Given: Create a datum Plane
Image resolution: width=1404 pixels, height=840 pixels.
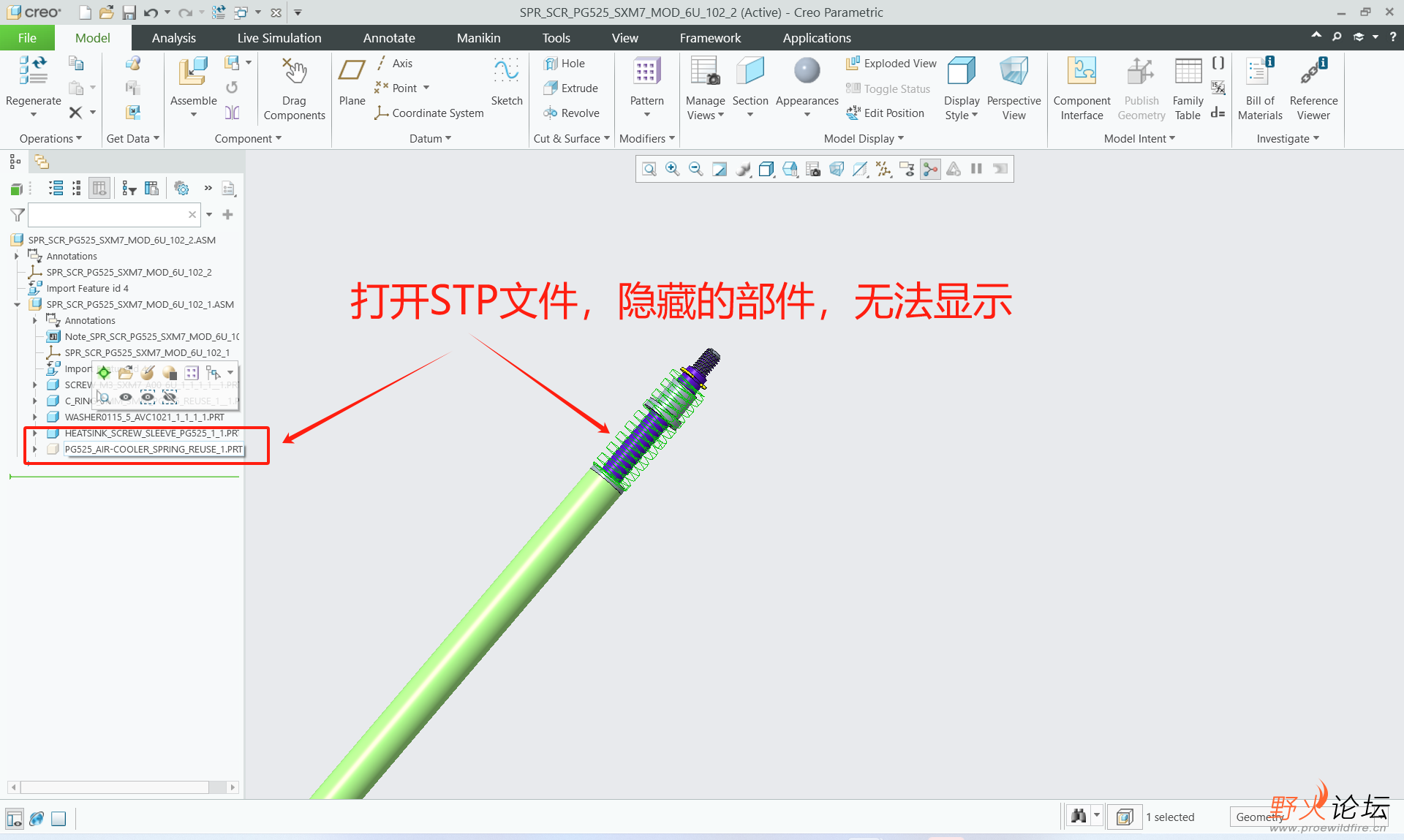Looking at the screenshot, I should click(352, 80).
